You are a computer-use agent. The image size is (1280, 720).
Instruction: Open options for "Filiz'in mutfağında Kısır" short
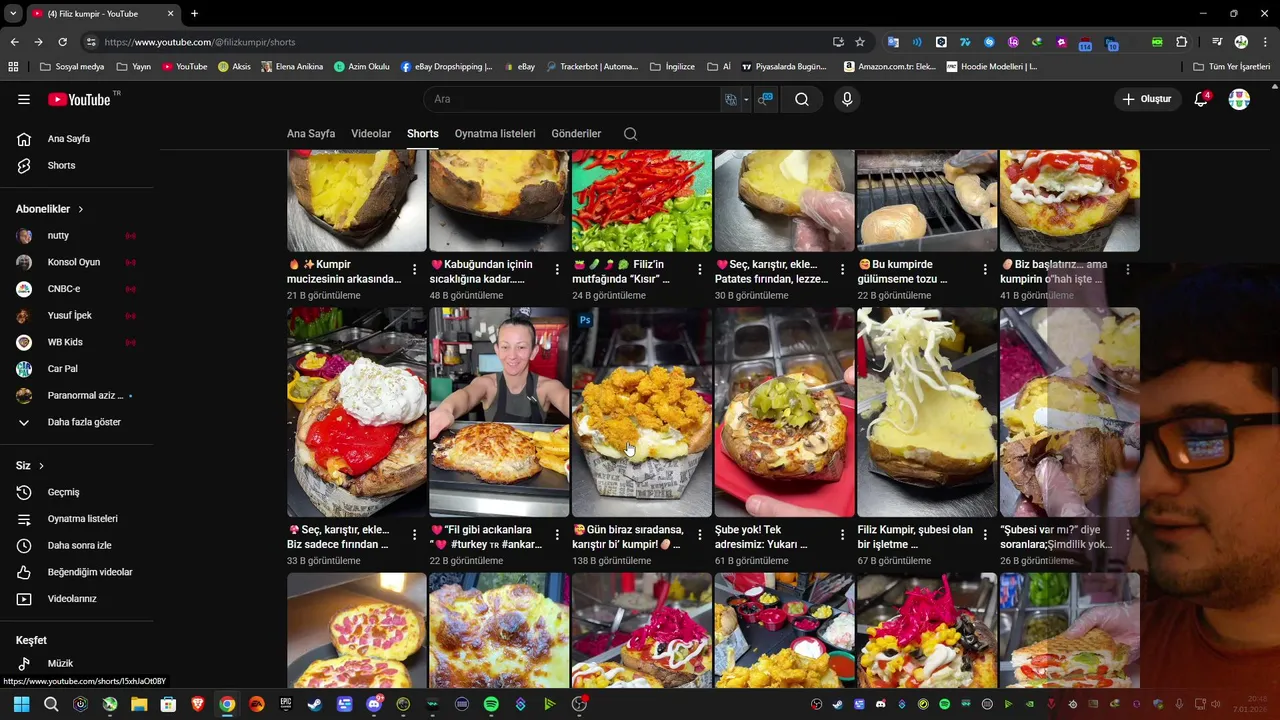coord(699,270)
